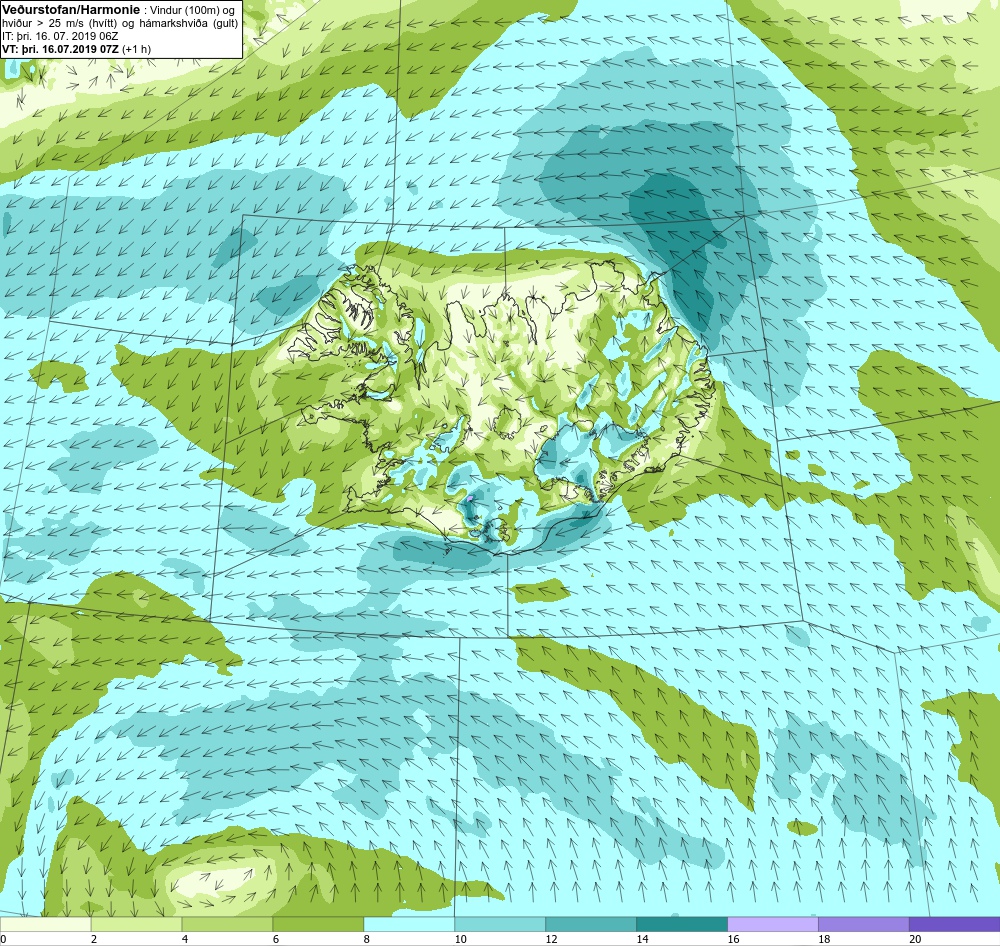
Task: Click the light cyan 8–10 m/s legend swatch
Action: 409,924
